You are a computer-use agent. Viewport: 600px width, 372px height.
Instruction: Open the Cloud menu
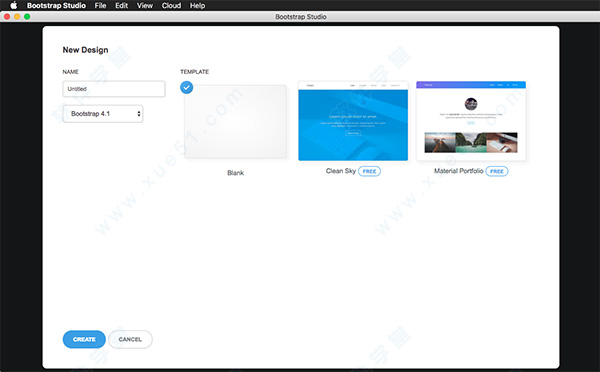[171, 5]
